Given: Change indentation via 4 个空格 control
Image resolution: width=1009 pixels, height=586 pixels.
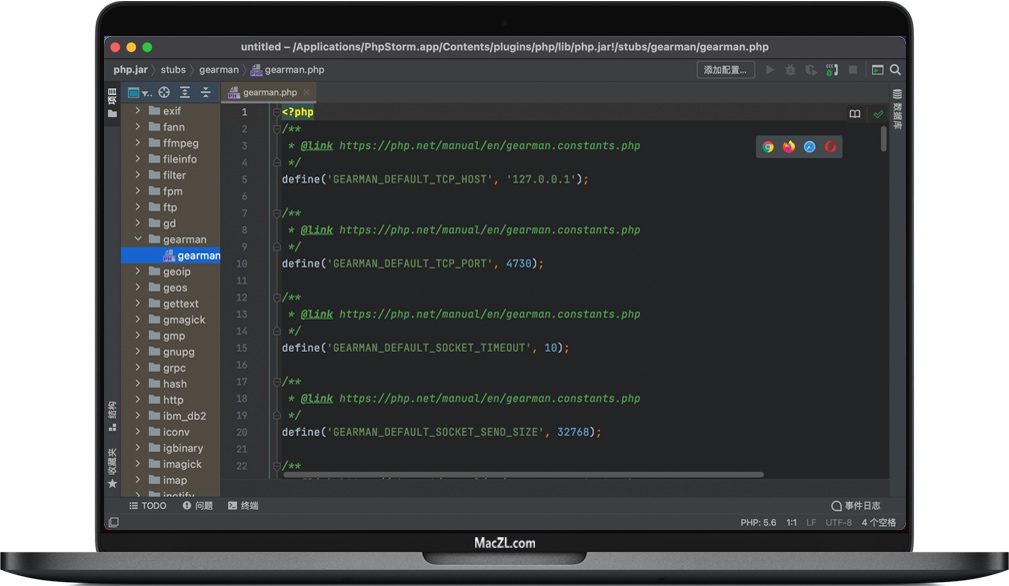Looking at the screenshot, I should pos(881,522).
